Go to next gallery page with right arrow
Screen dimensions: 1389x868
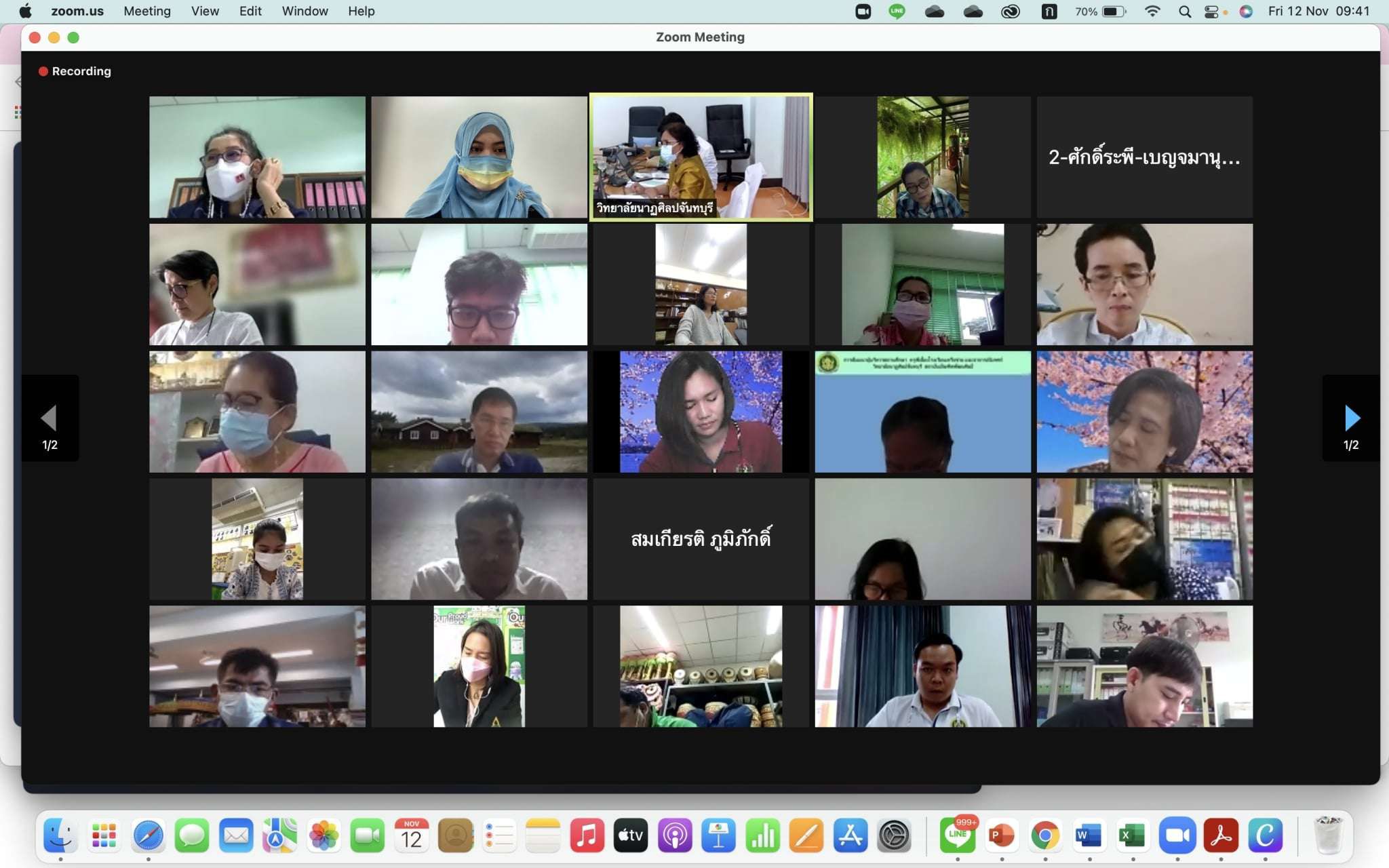pos(1351,418)
